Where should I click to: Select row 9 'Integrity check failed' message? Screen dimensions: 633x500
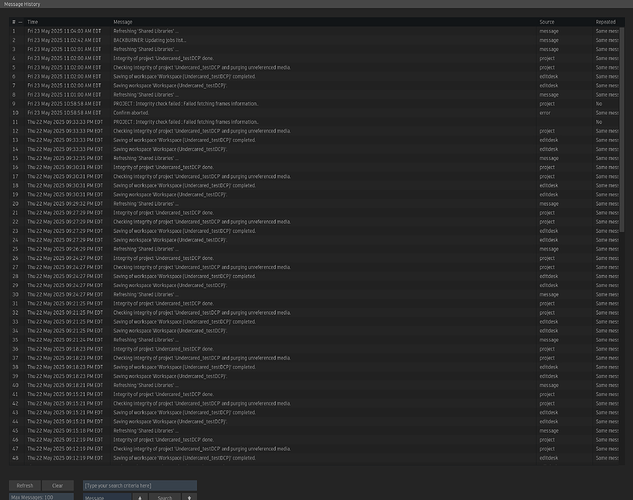tap(186, 104)
